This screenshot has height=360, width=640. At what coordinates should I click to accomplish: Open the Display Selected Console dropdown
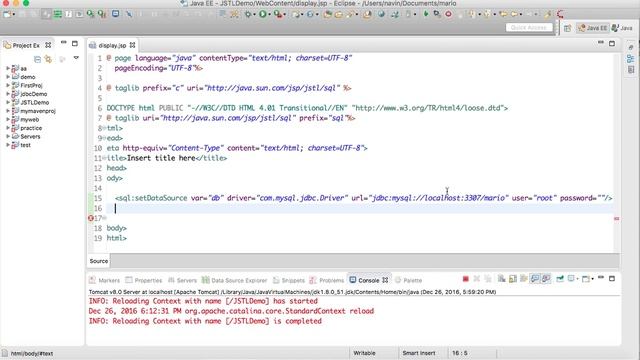[x=578, y=279]
